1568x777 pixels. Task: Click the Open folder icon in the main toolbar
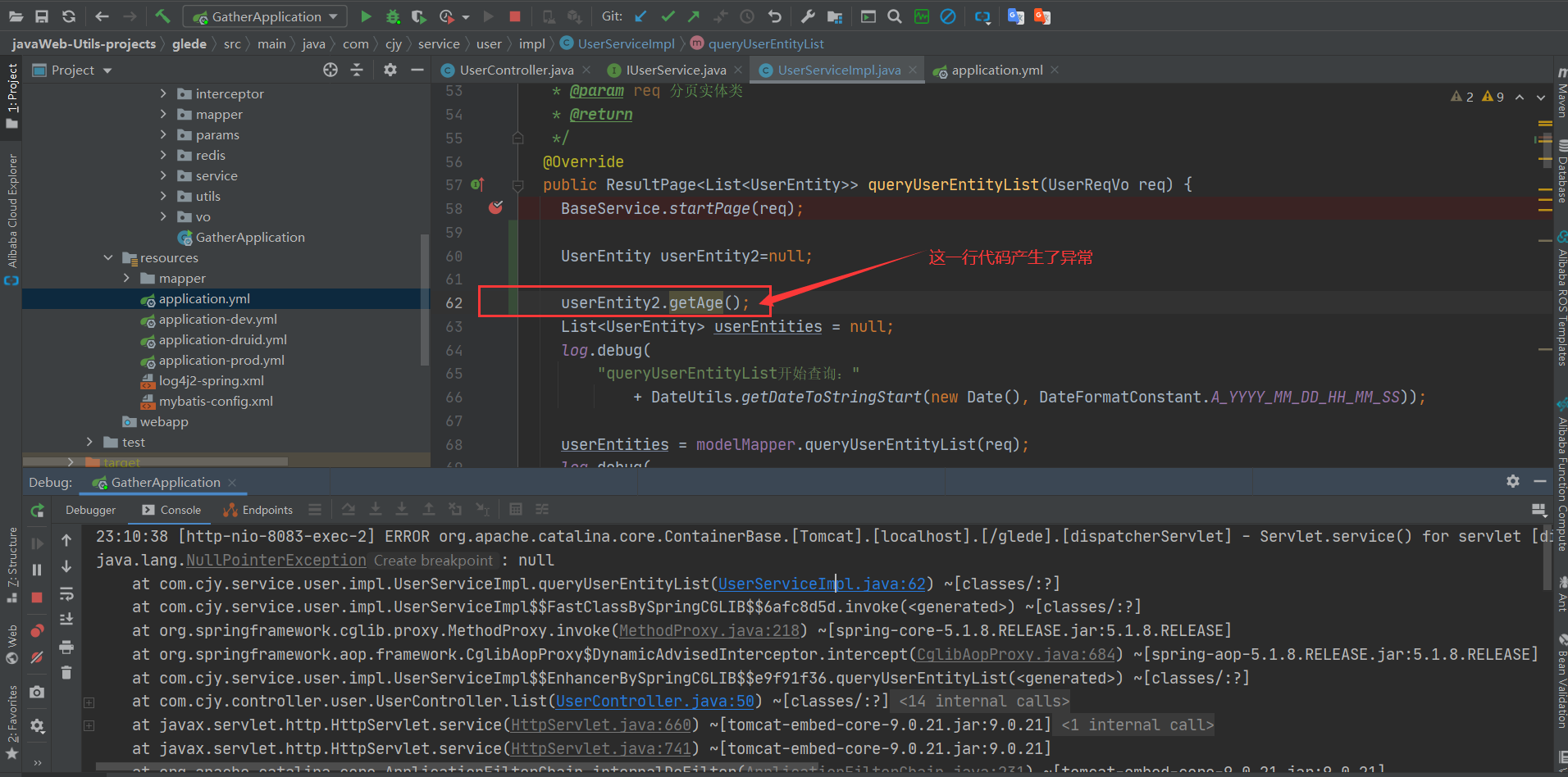click(x=16, y=16)
